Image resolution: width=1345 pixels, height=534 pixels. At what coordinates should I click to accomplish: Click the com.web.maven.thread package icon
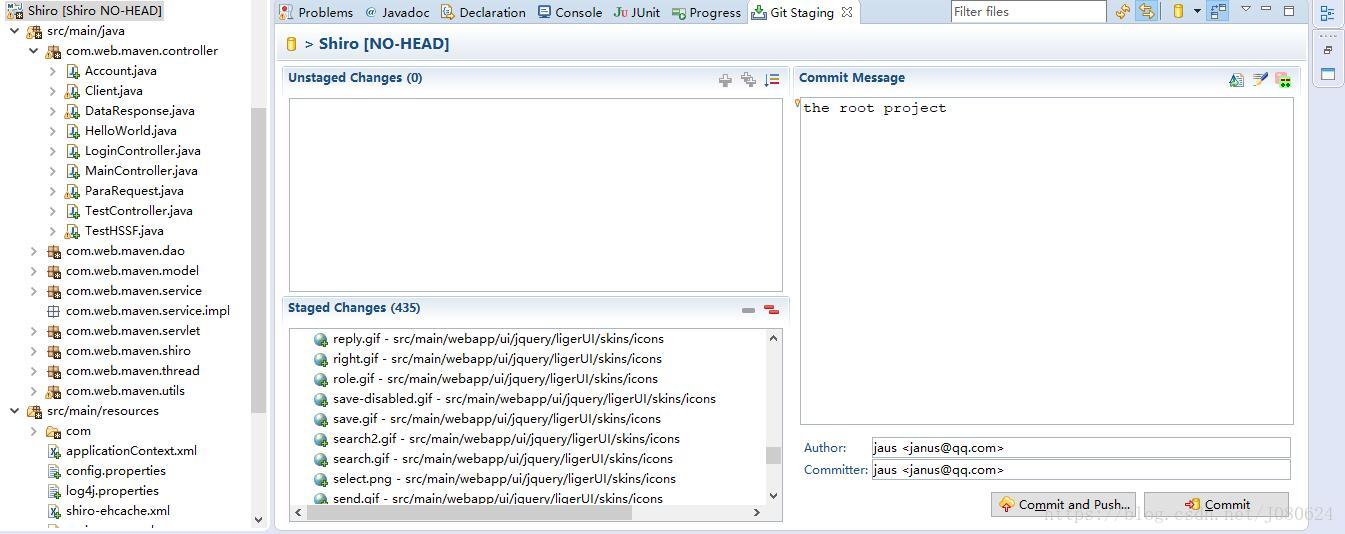54,371
